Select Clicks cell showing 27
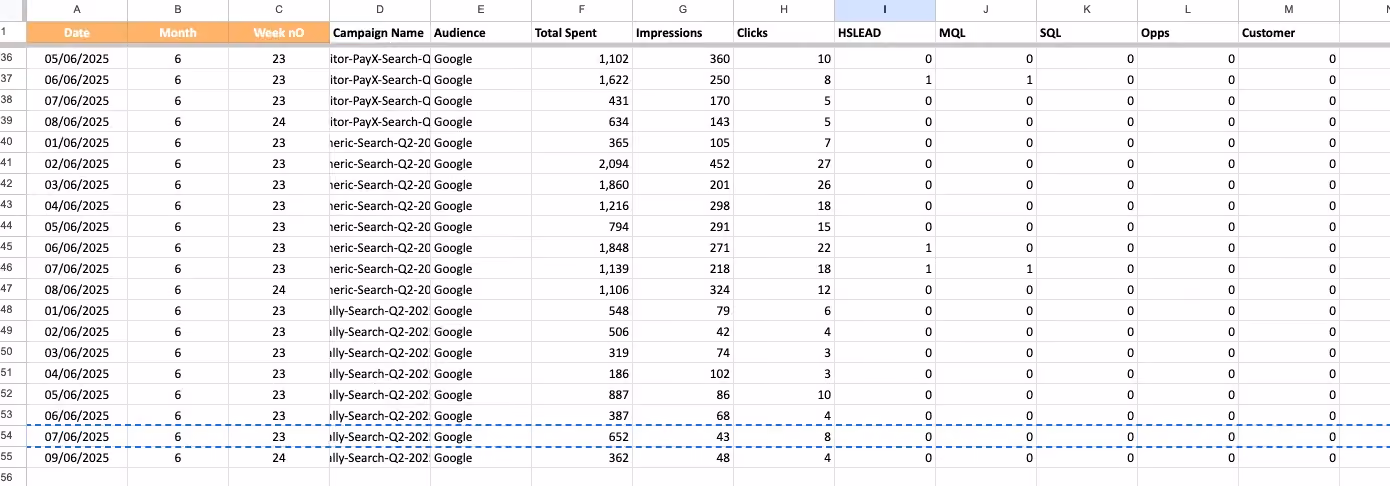This screenshot has height=486, width=1390. [784, 164]
